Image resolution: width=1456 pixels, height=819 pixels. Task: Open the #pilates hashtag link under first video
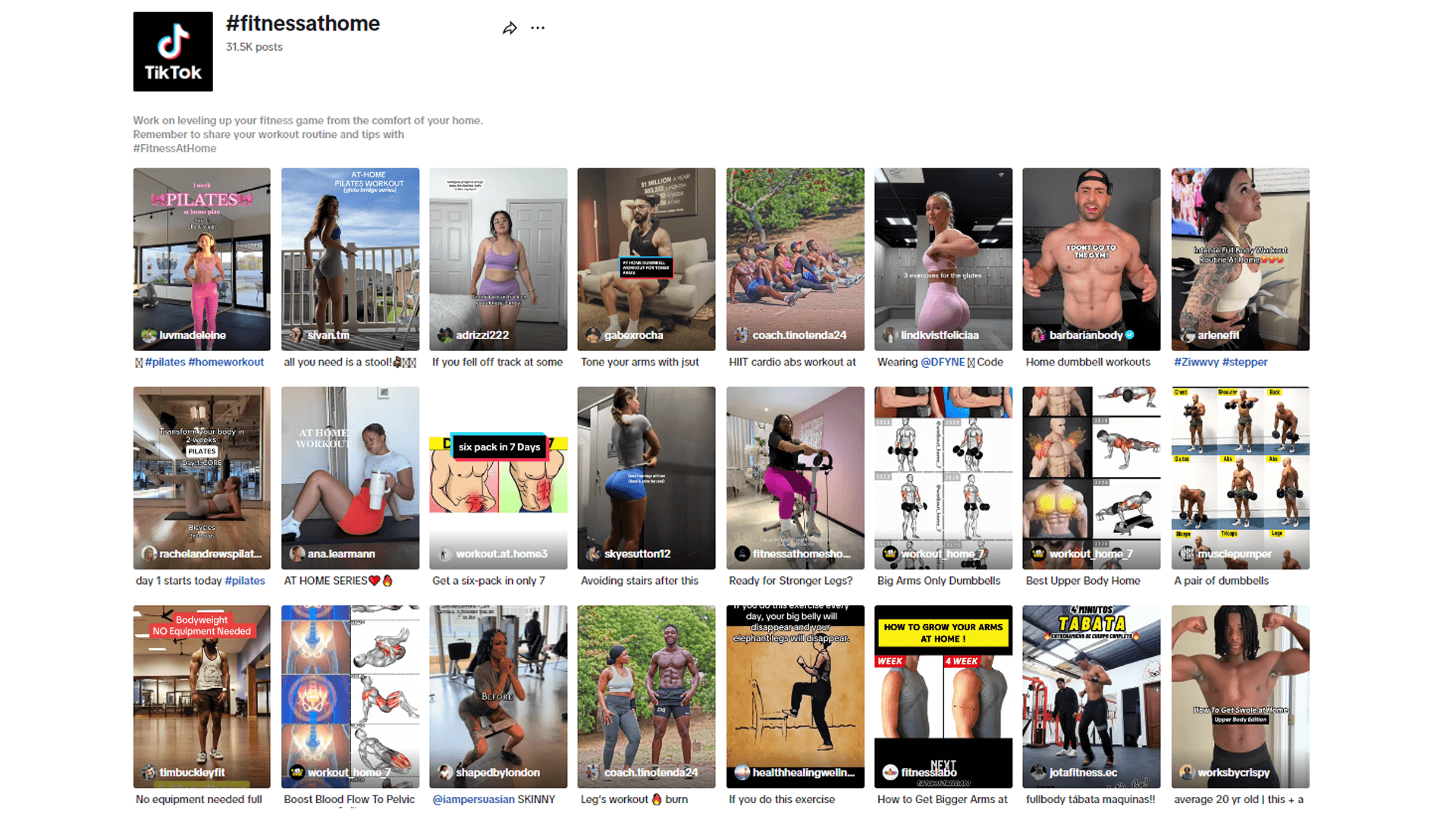click(x=165, y=362)
